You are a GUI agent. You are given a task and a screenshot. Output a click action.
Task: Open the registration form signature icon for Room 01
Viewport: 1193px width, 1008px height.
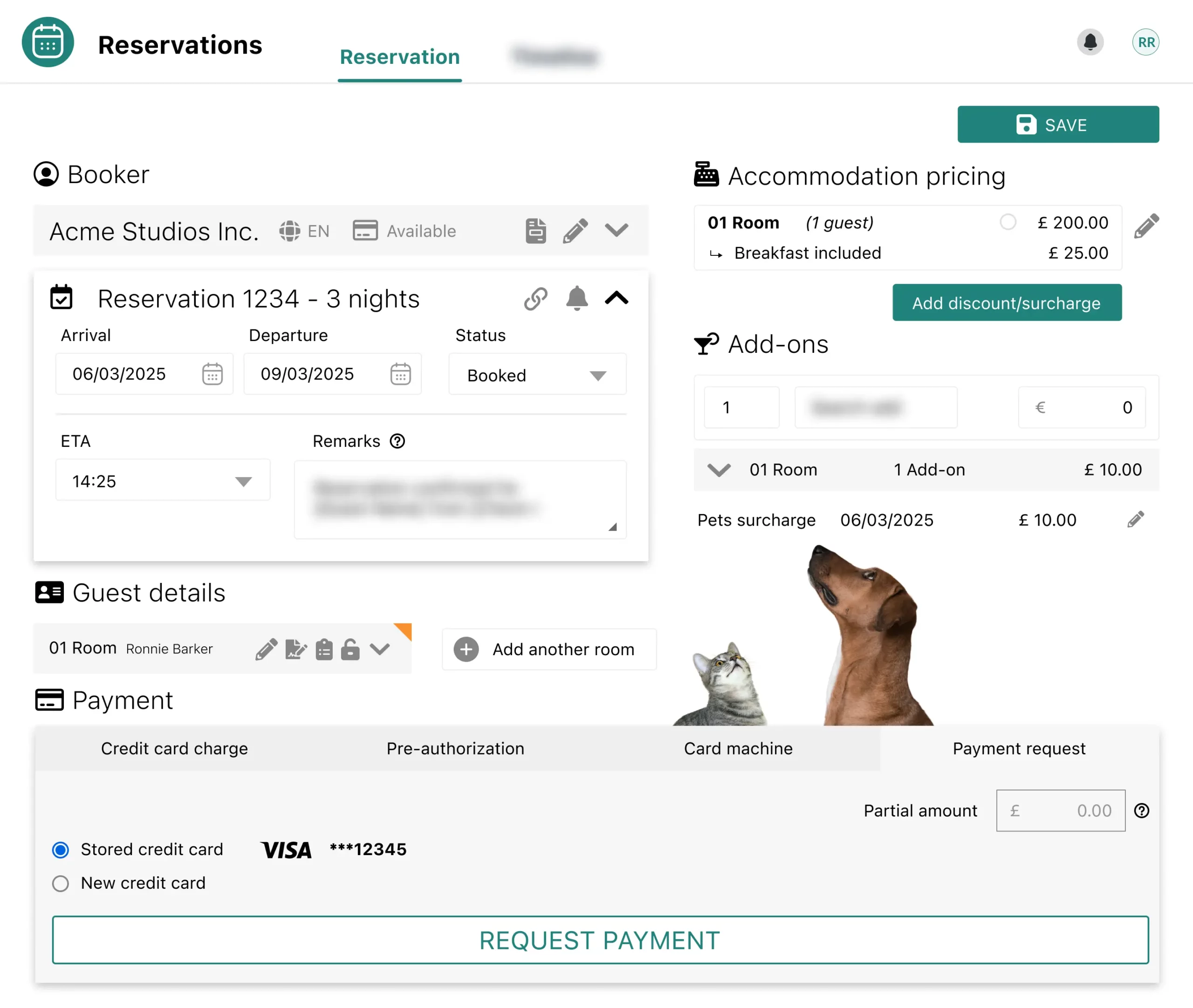pos(295,649)
